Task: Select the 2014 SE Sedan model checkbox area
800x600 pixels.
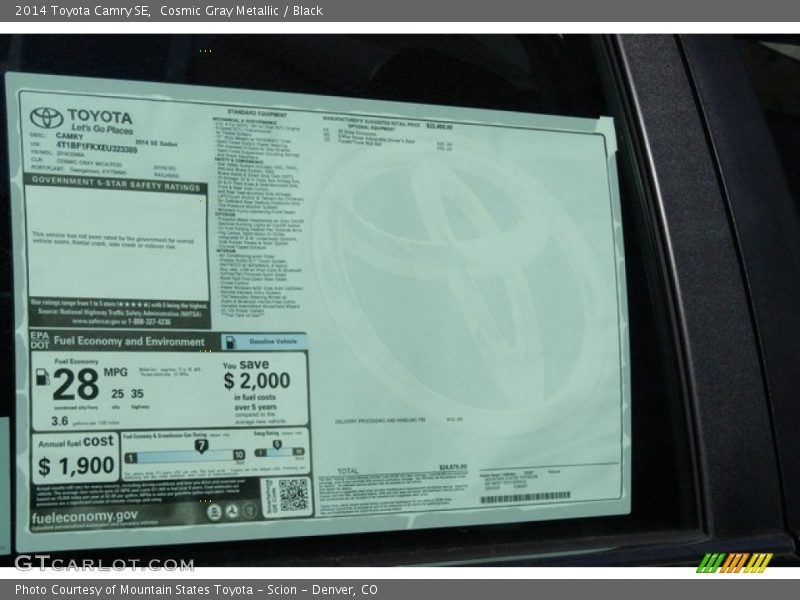Action: (156, 142)
